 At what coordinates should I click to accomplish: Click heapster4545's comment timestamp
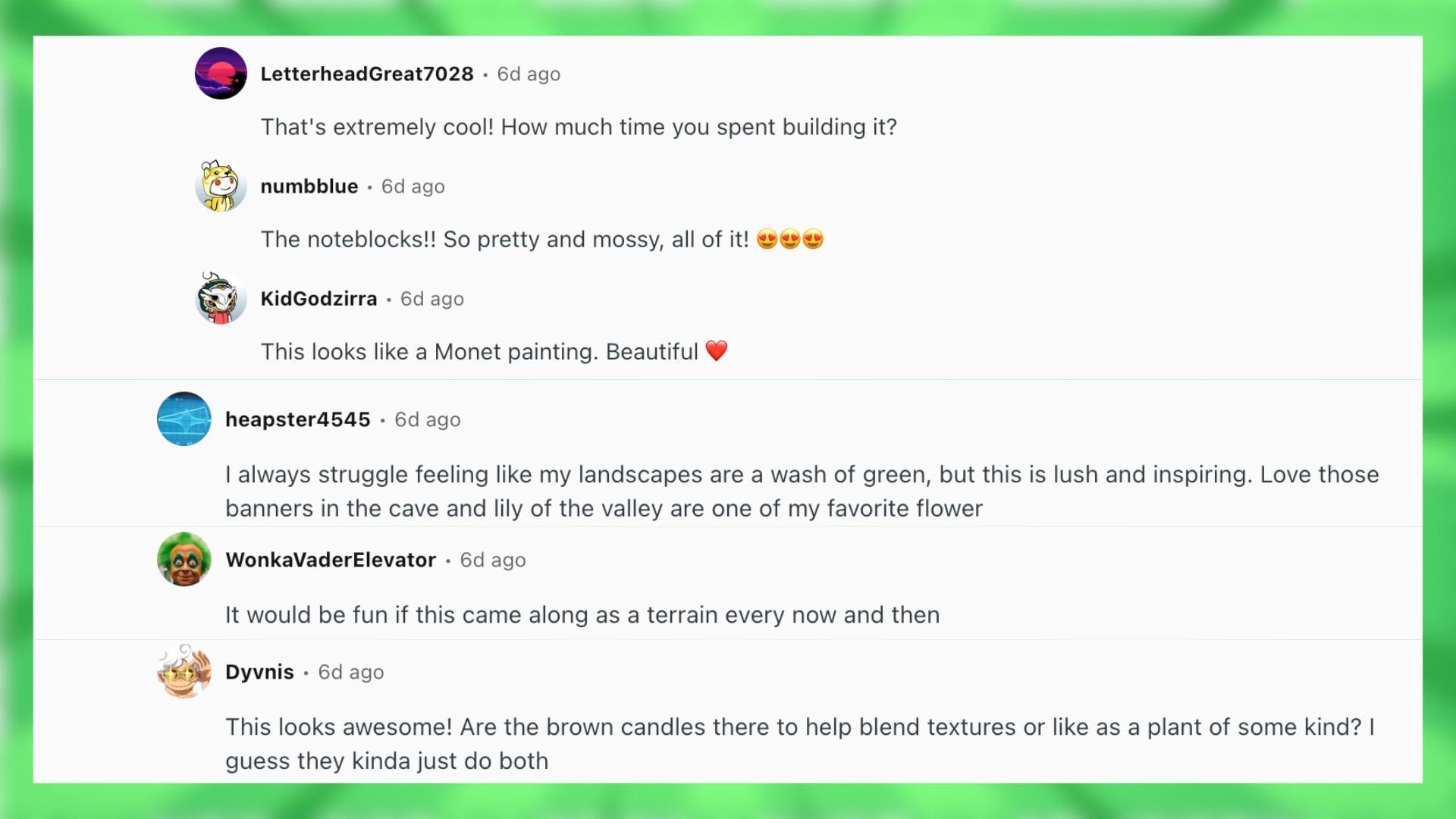pyautogui.click(x=427, y=420)
